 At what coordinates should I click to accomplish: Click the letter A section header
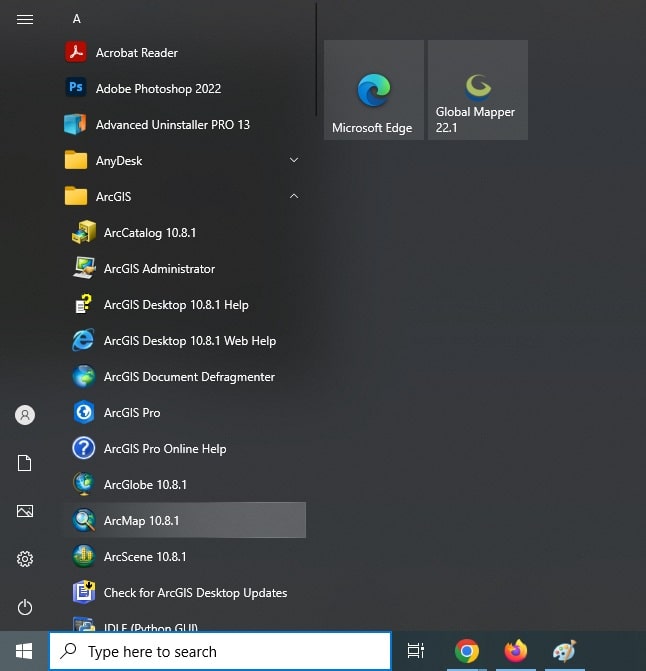tap(77, 19)
